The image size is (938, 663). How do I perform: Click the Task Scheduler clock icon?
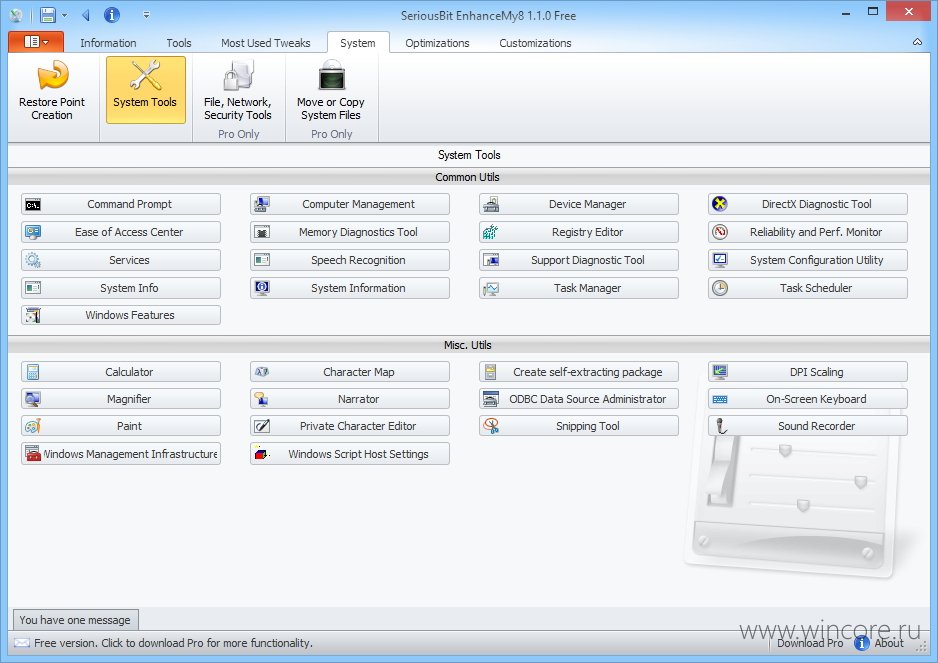click(x=720, y=288)
